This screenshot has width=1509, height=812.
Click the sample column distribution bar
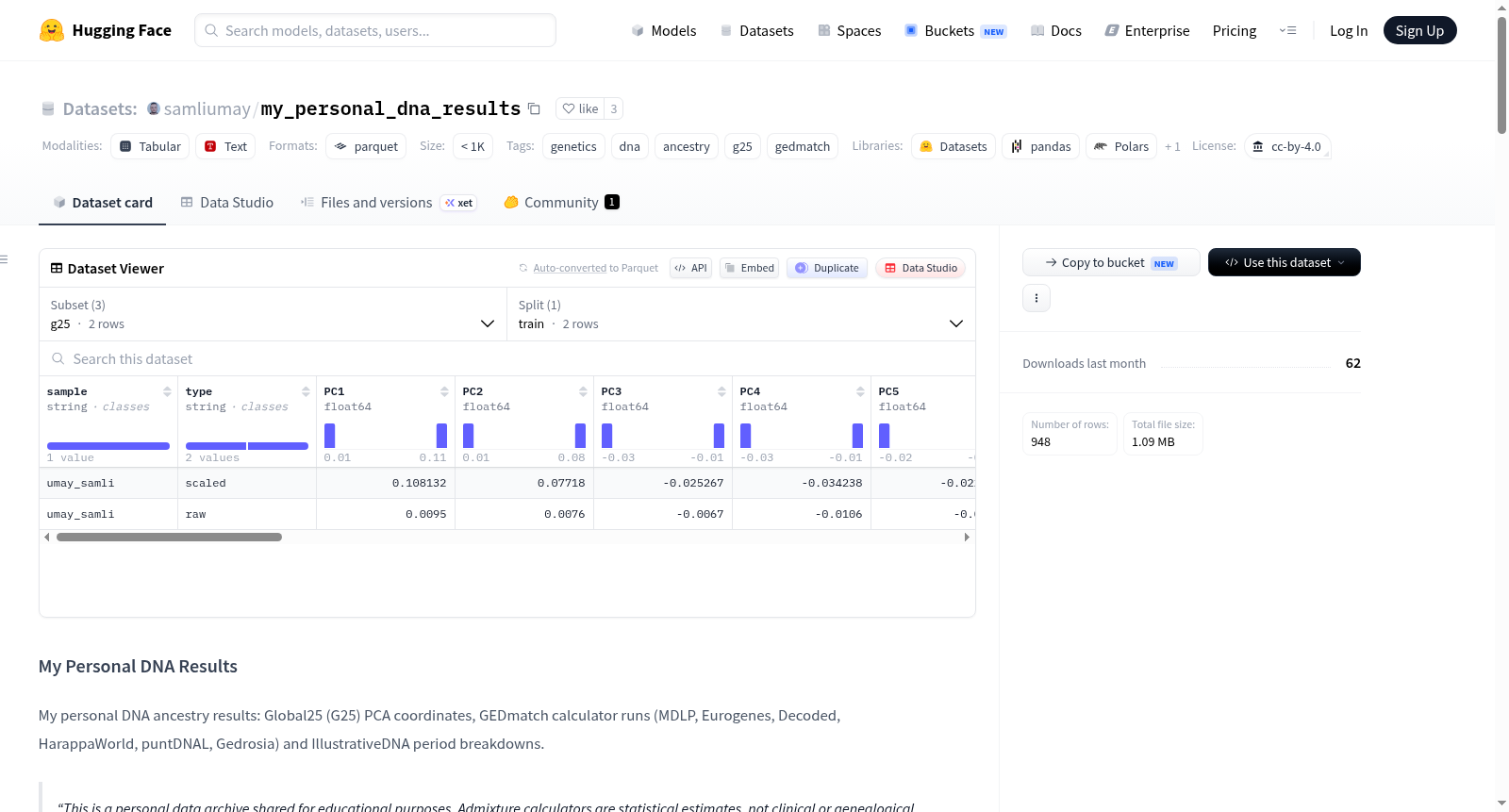coord(108,446)
